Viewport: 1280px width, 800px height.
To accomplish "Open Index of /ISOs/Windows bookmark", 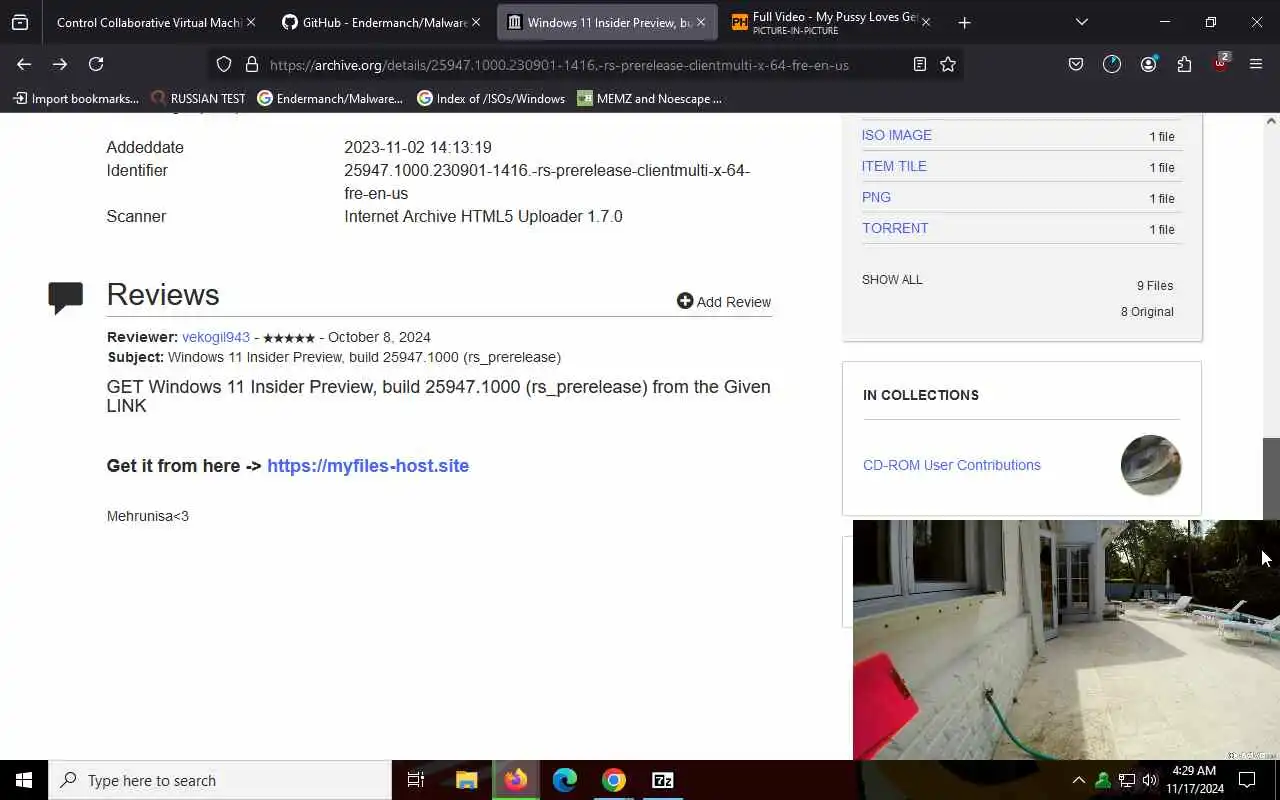I will 491,98.
